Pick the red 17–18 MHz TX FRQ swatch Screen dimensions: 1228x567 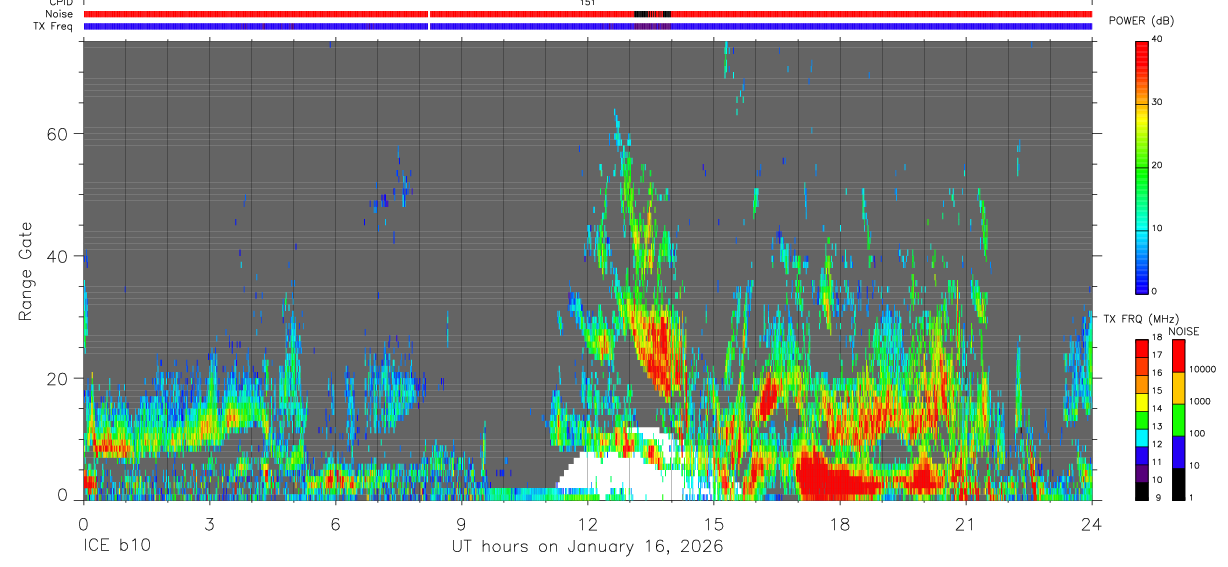[x=1141, y=348]
